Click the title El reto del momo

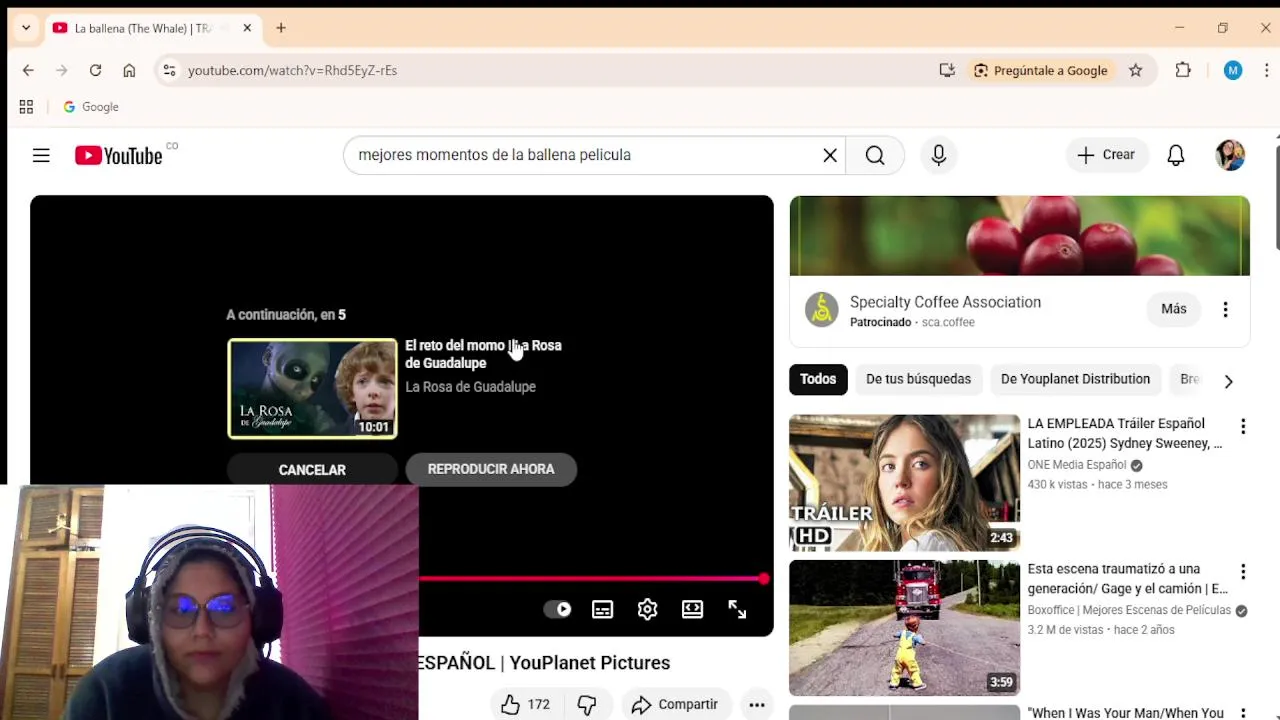(x=483, y=354)
